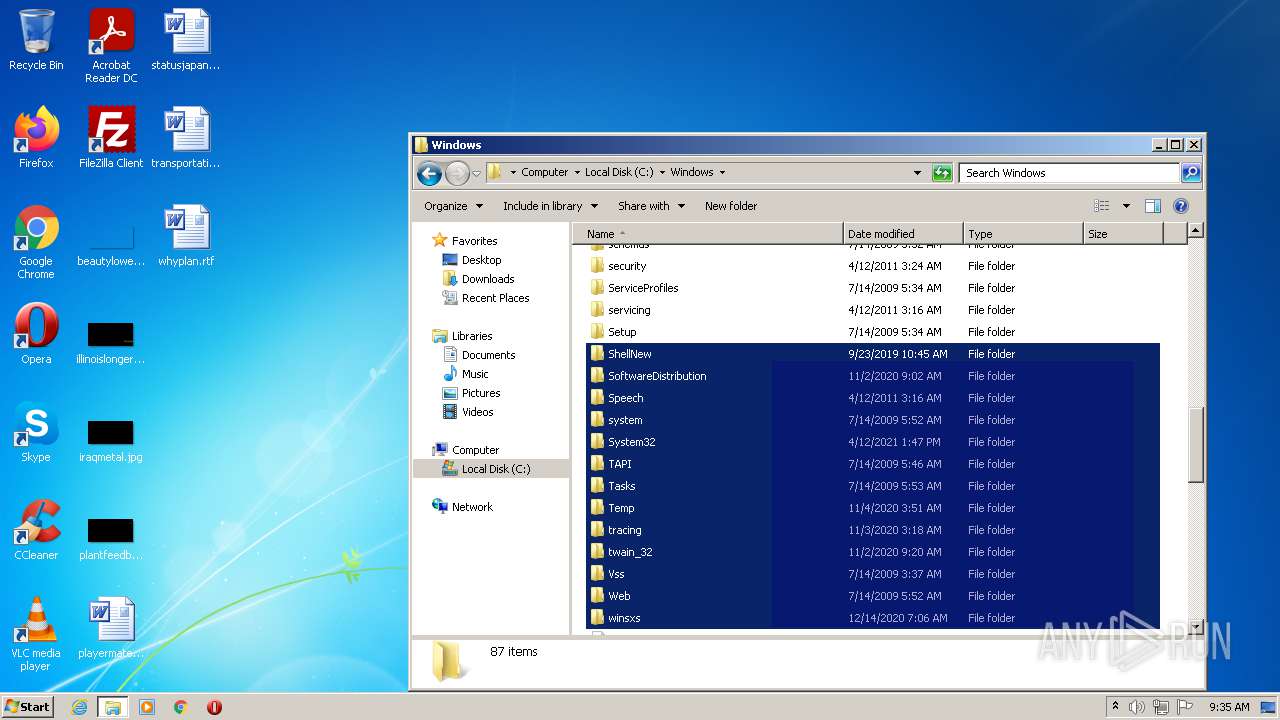Viewport: 1280px width, 720px height.
Task: Click the Opera taskbar icon
Action: click(214, 707)
